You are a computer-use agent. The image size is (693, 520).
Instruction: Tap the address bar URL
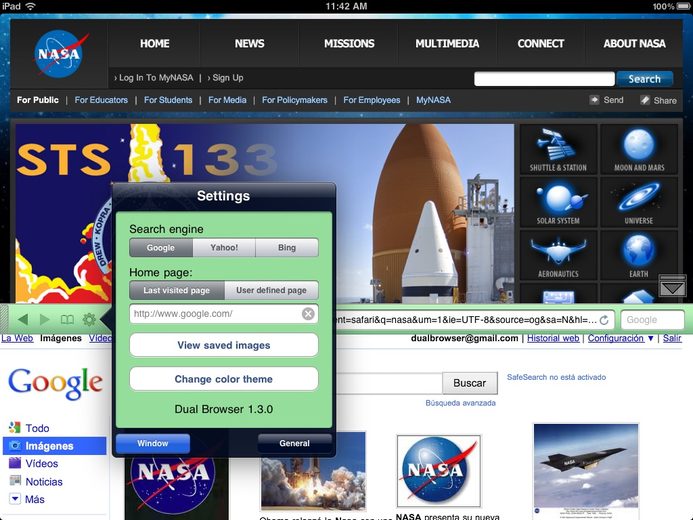(466, 319)
